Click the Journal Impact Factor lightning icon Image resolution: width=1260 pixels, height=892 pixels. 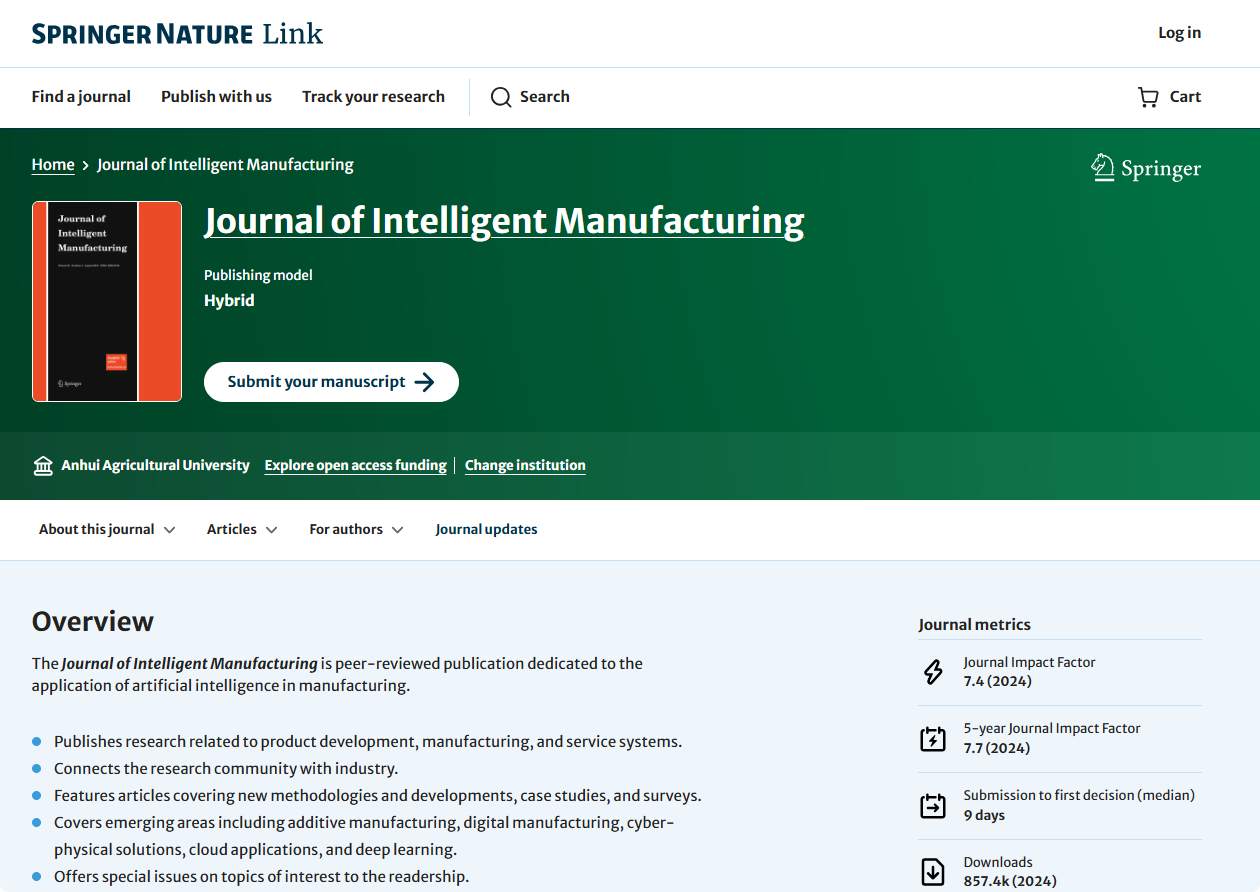(932, 672)
